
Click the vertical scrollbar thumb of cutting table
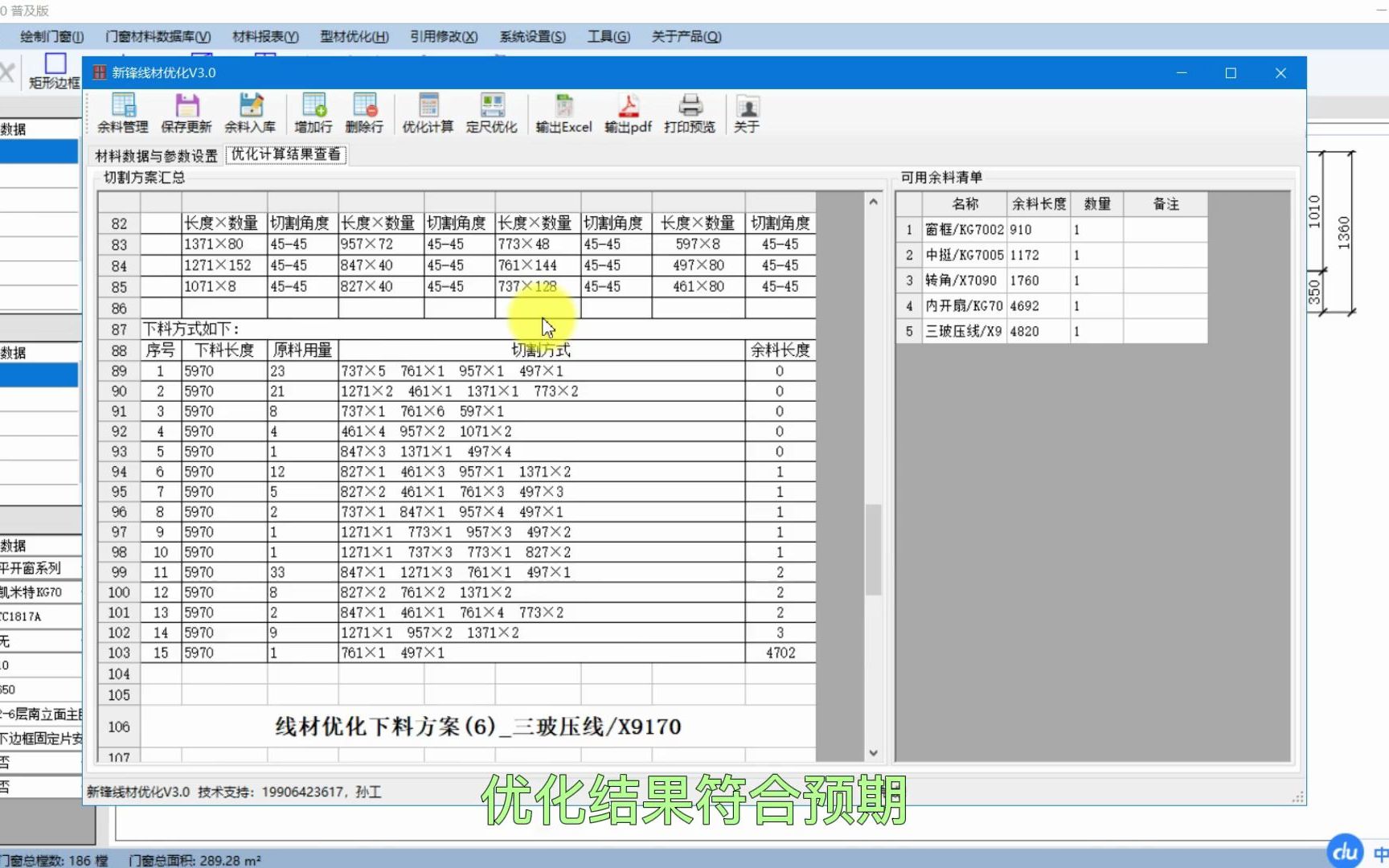point(873,549)
